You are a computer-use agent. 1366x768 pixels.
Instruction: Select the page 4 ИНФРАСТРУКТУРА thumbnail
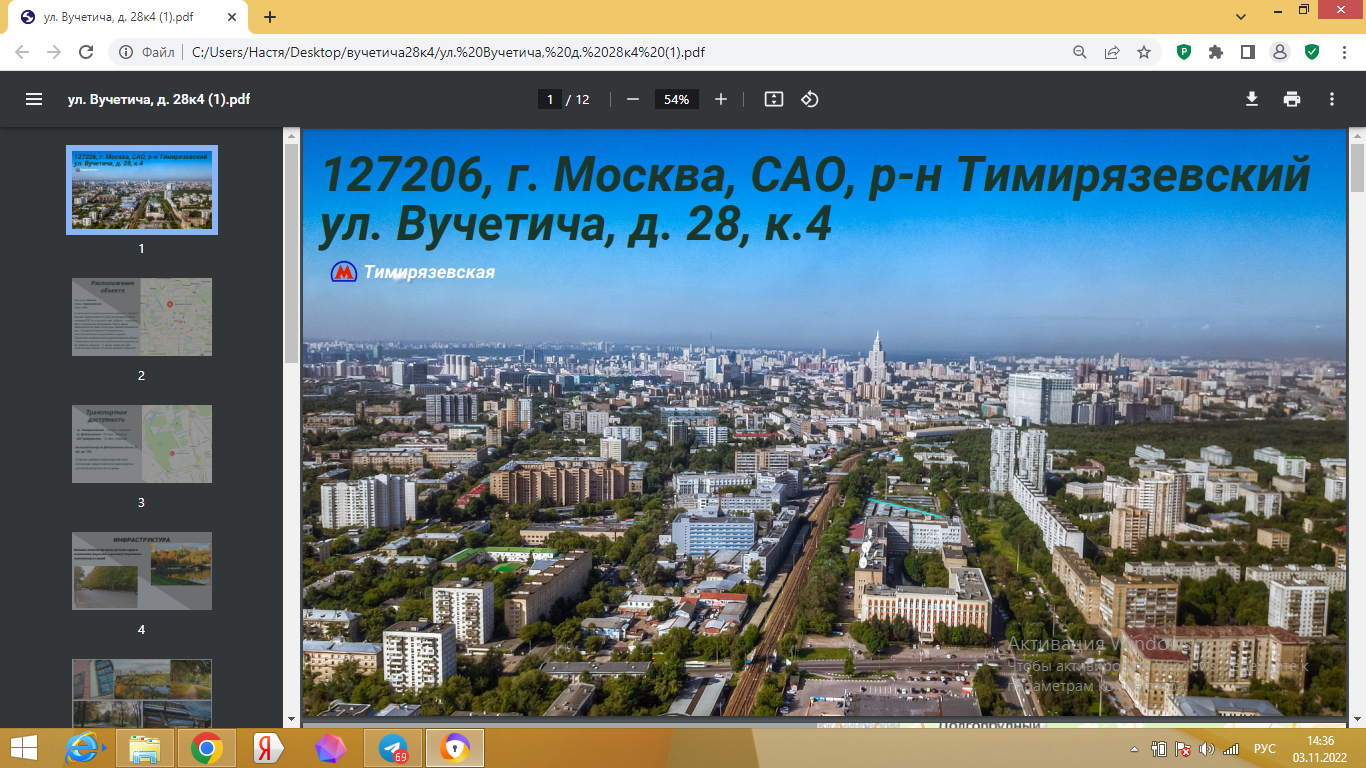[142, 571]
